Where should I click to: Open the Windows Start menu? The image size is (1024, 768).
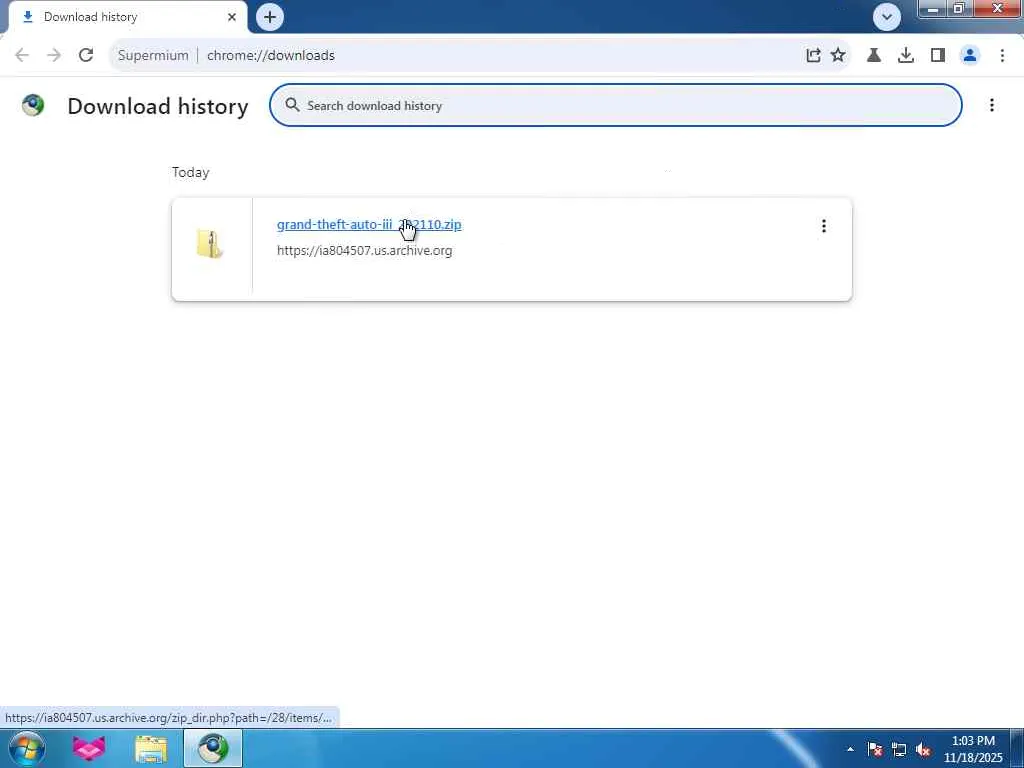pyautogui.click(x=27, y=748)
